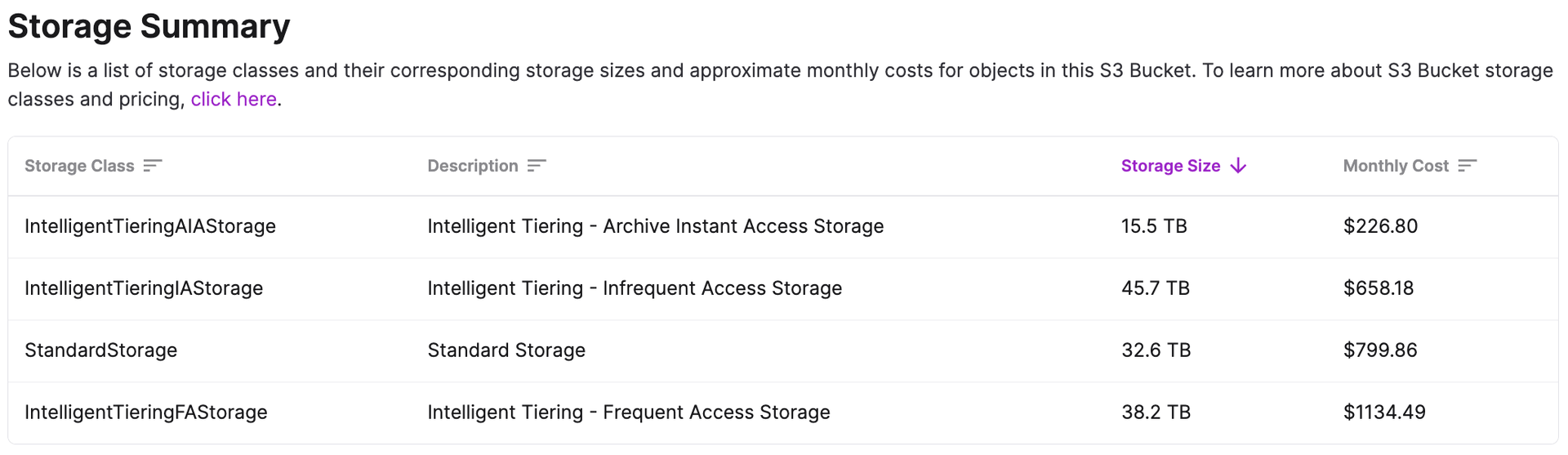The height and width of the screenshot is (455, 1568).
Task: Select the StandardStorage class cell
Action: point(100,350)
